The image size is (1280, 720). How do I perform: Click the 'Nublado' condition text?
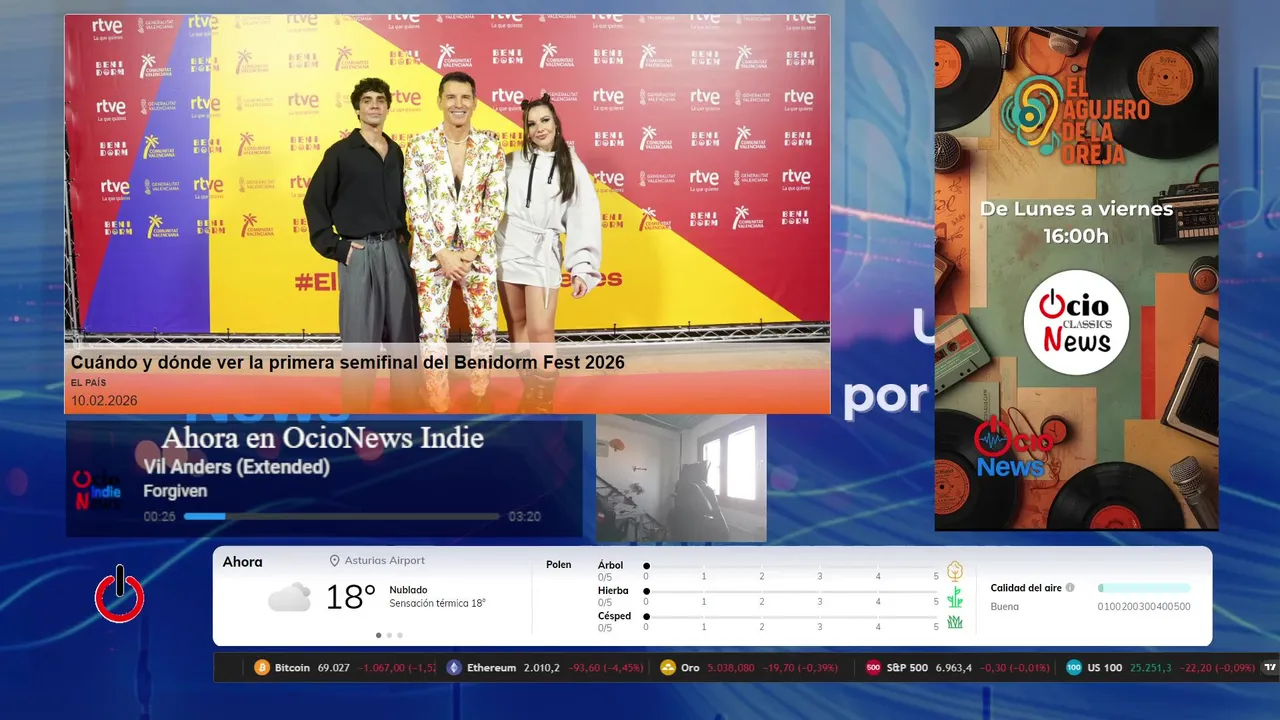coord(408,590)
